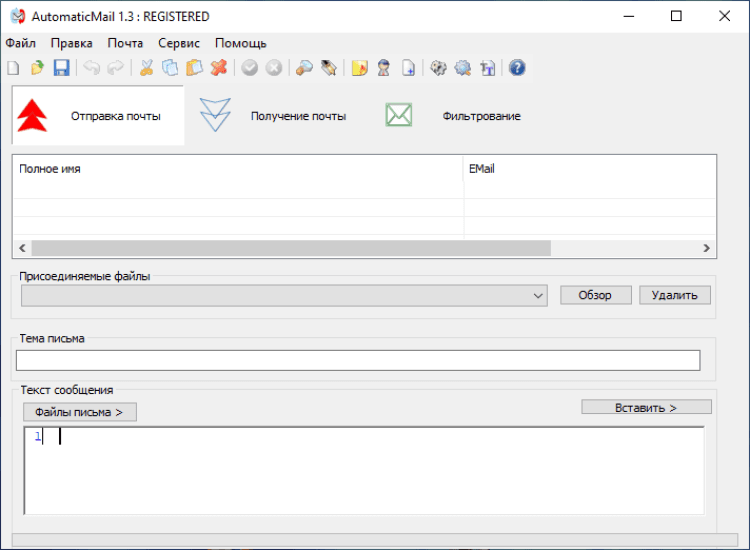The width and height of the screenshot is (750, 550).
Task: Click the Open file folder icon
Action: click(x=37, y=68)
